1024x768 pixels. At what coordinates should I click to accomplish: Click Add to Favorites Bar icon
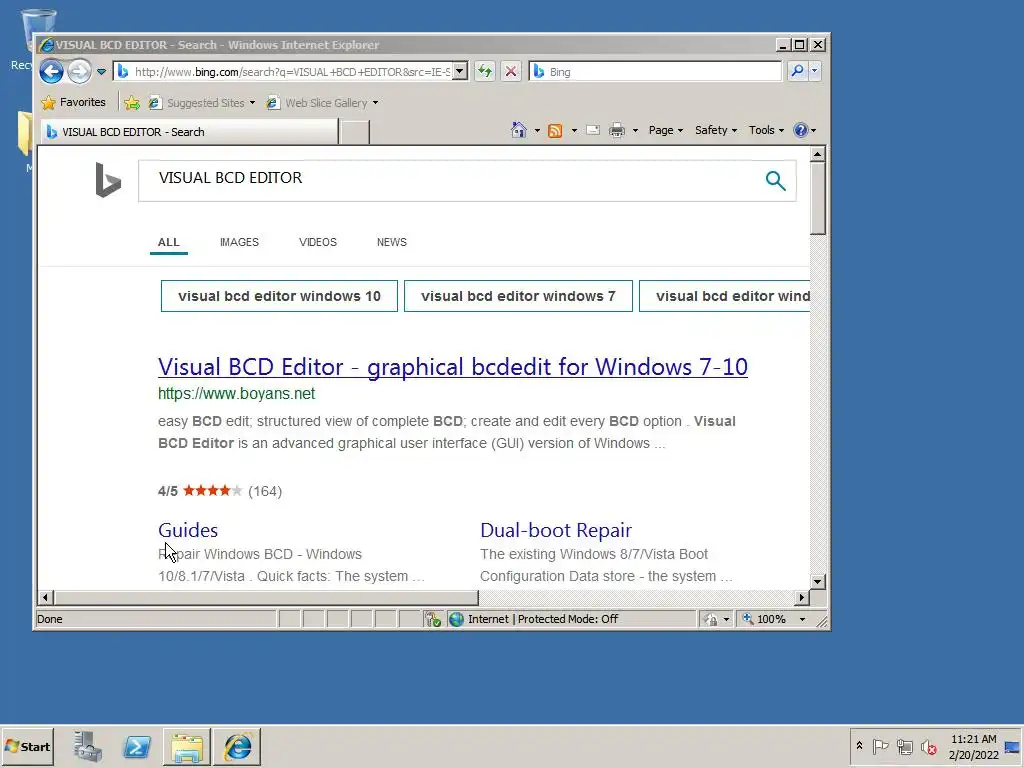coord(132,103)
